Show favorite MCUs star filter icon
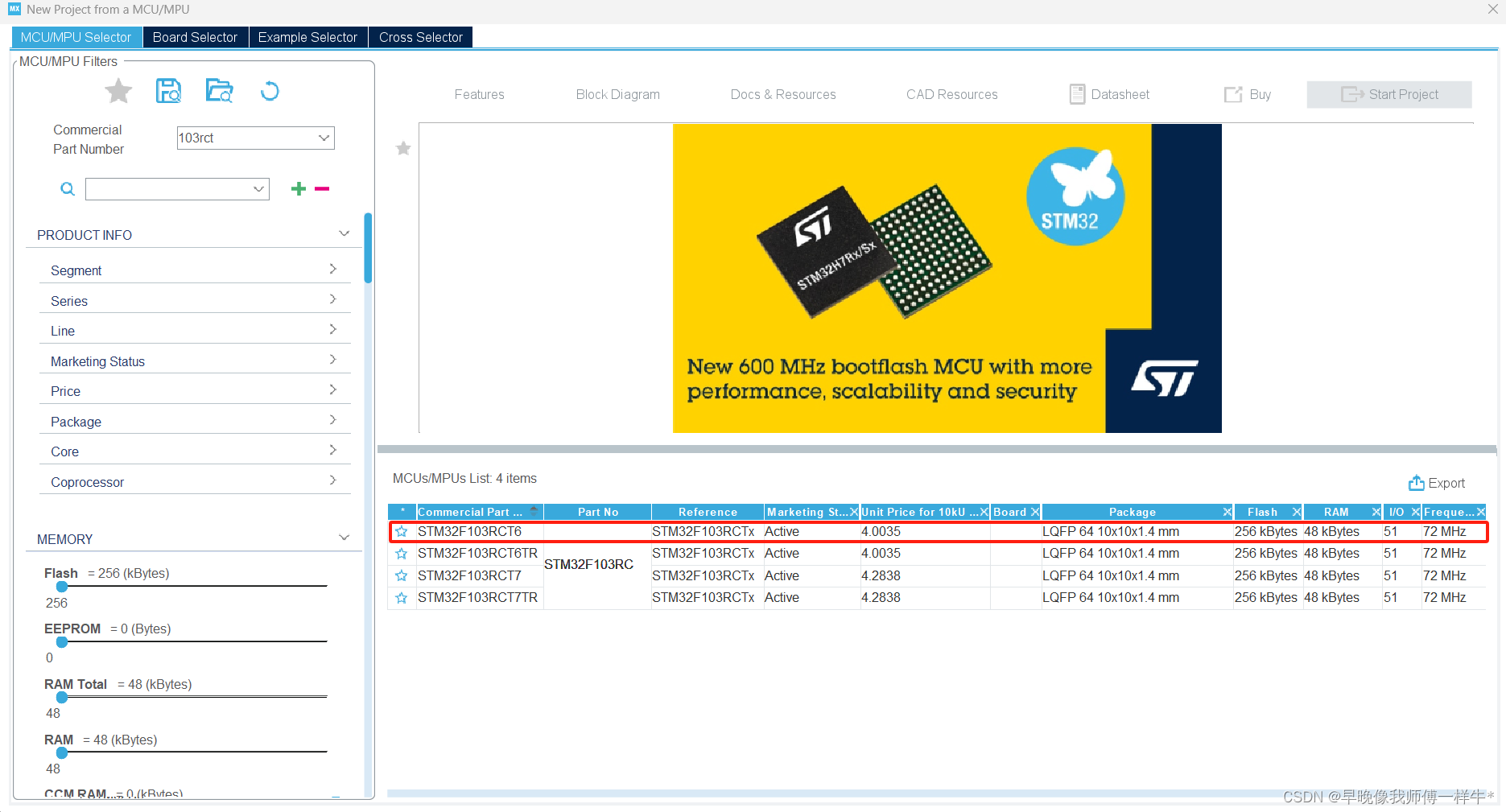This screenshot has height=812, width=1506. (x=118, y=91)
